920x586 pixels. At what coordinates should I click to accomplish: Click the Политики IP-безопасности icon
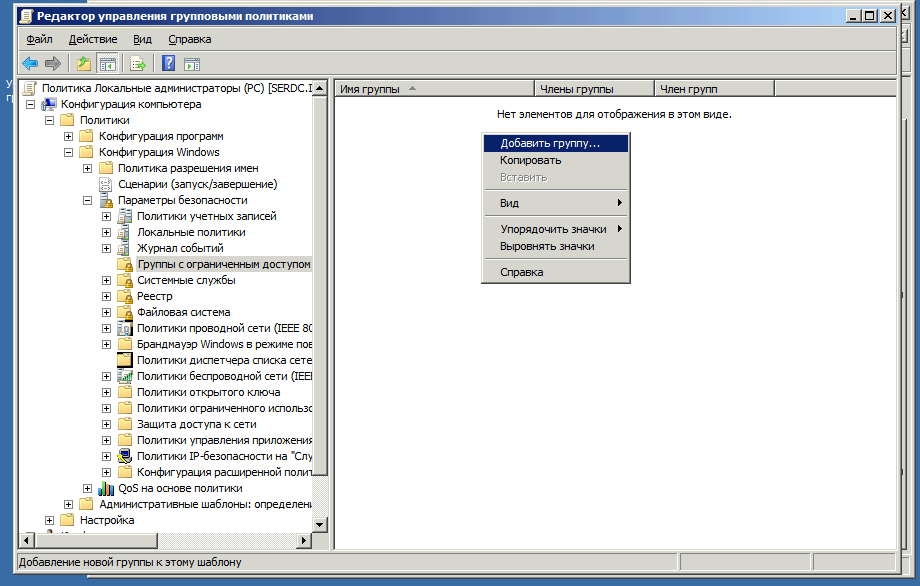coord(125,456)
